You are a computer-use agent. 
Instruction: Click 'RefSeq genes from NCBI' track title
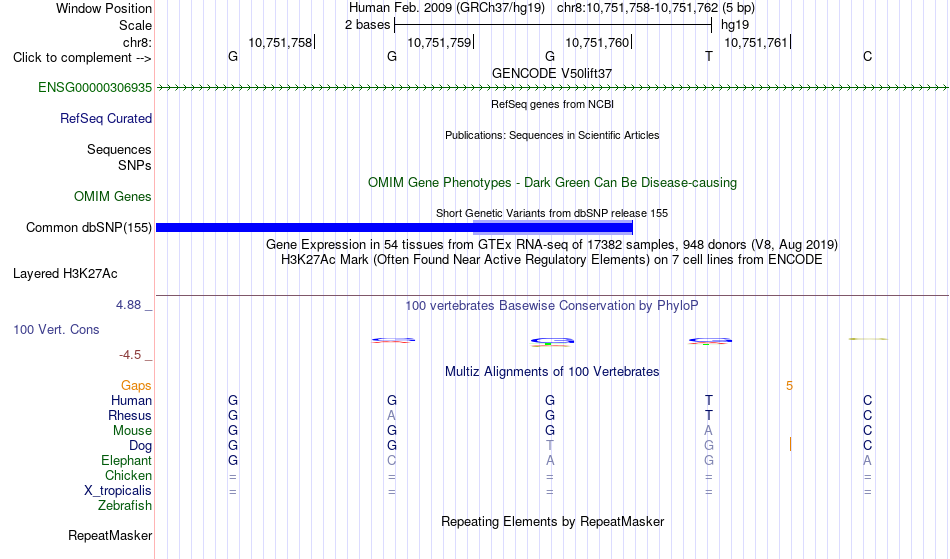coord(552,104)
